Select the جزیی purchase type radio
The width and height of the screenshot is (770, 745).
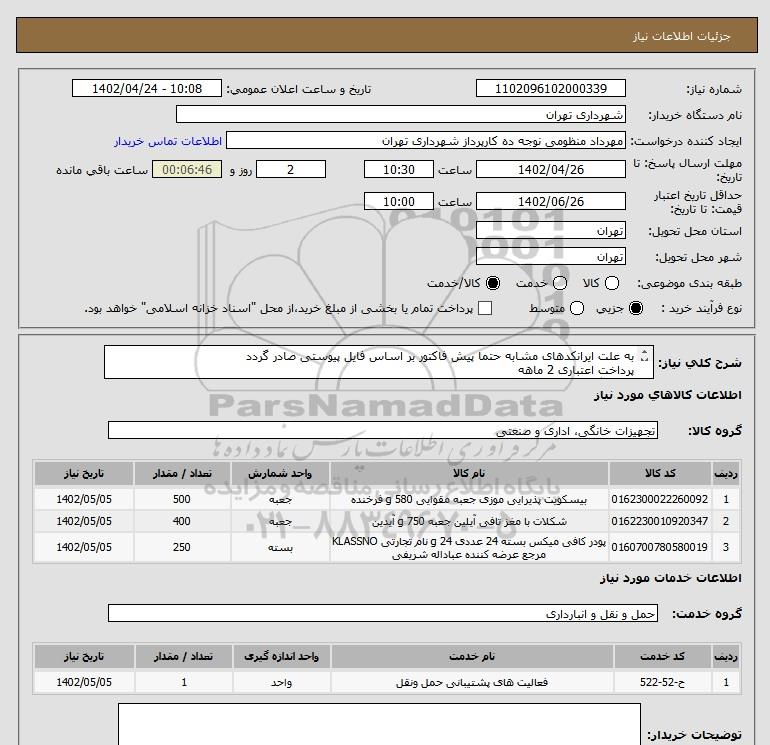635,308
